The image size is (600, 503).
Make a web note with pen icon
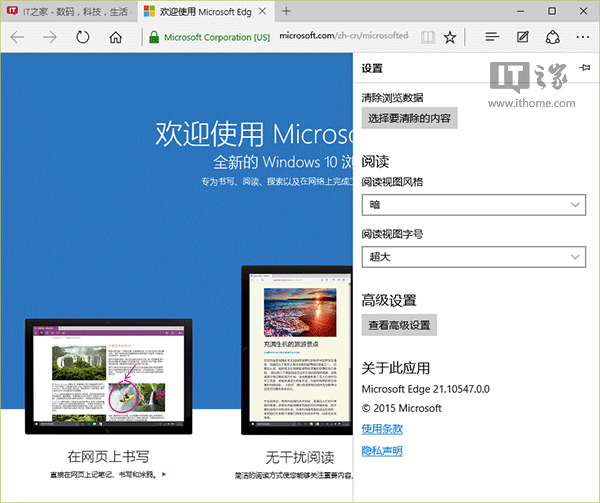point(523,37)
